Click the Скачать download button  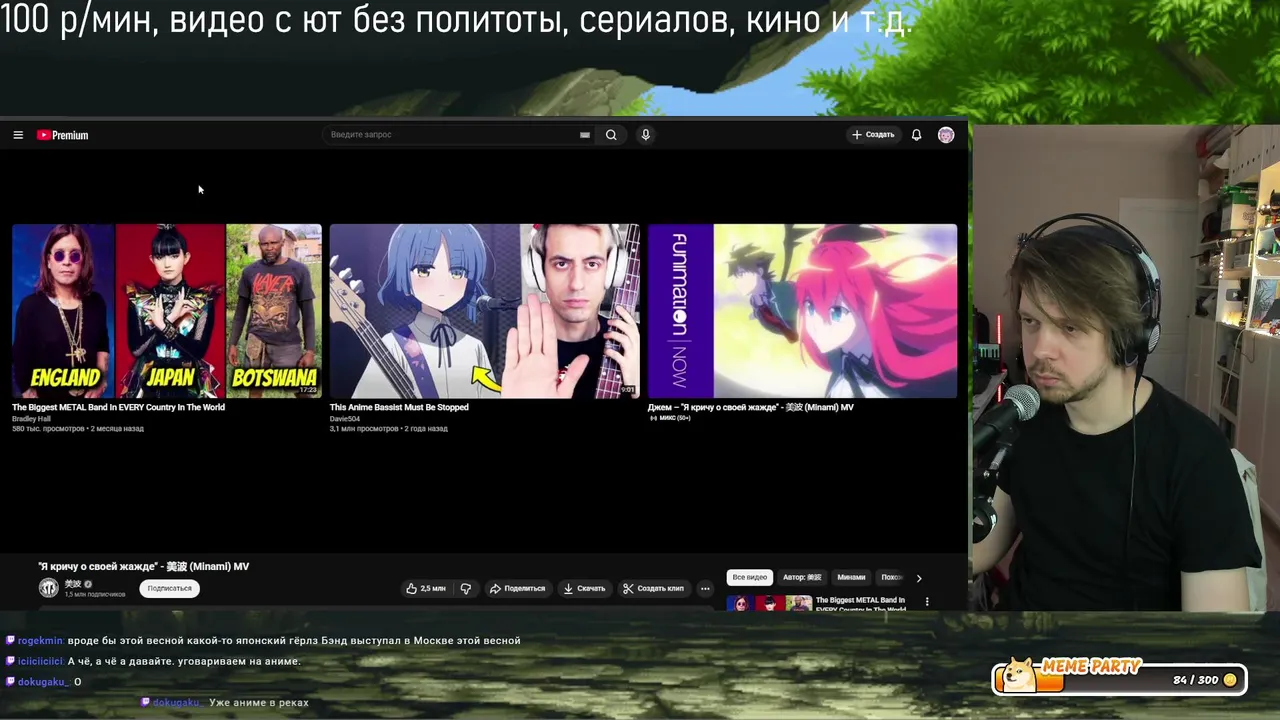coord(584,588)
